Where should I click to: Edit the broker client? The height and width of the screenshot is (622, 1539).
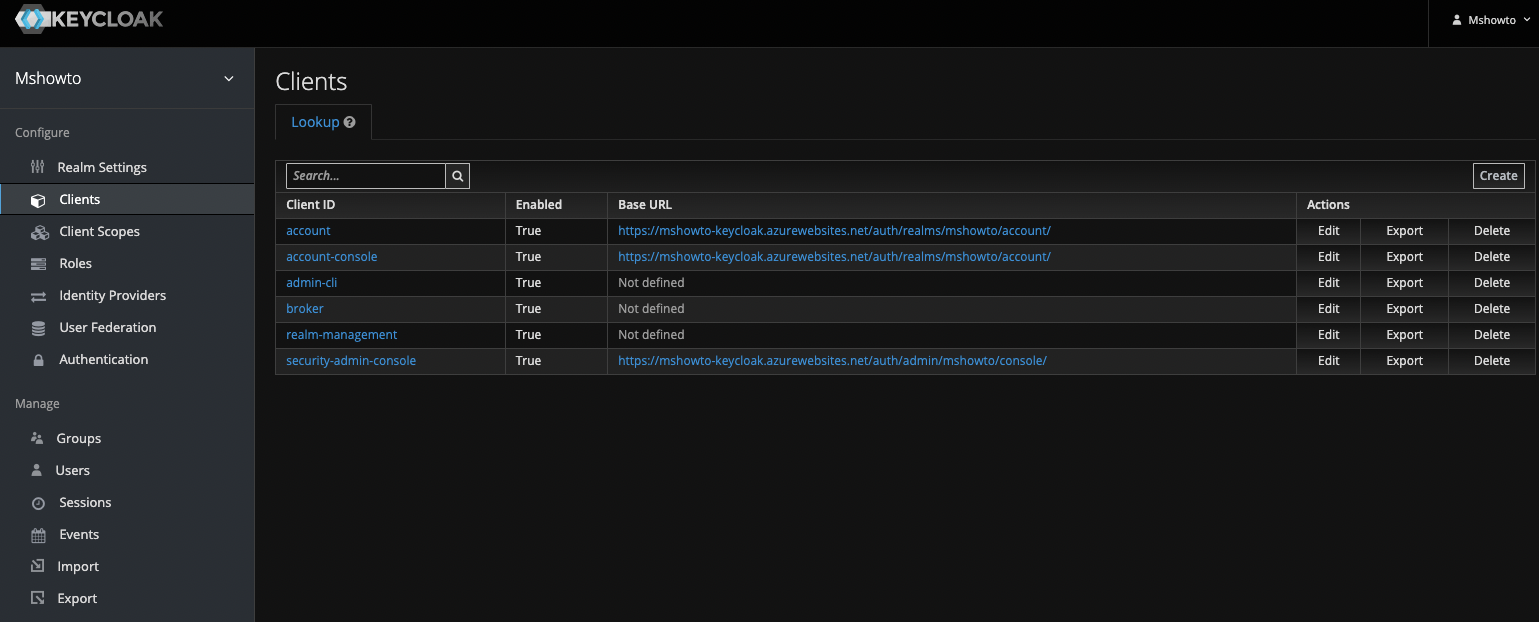[1328, 309]
